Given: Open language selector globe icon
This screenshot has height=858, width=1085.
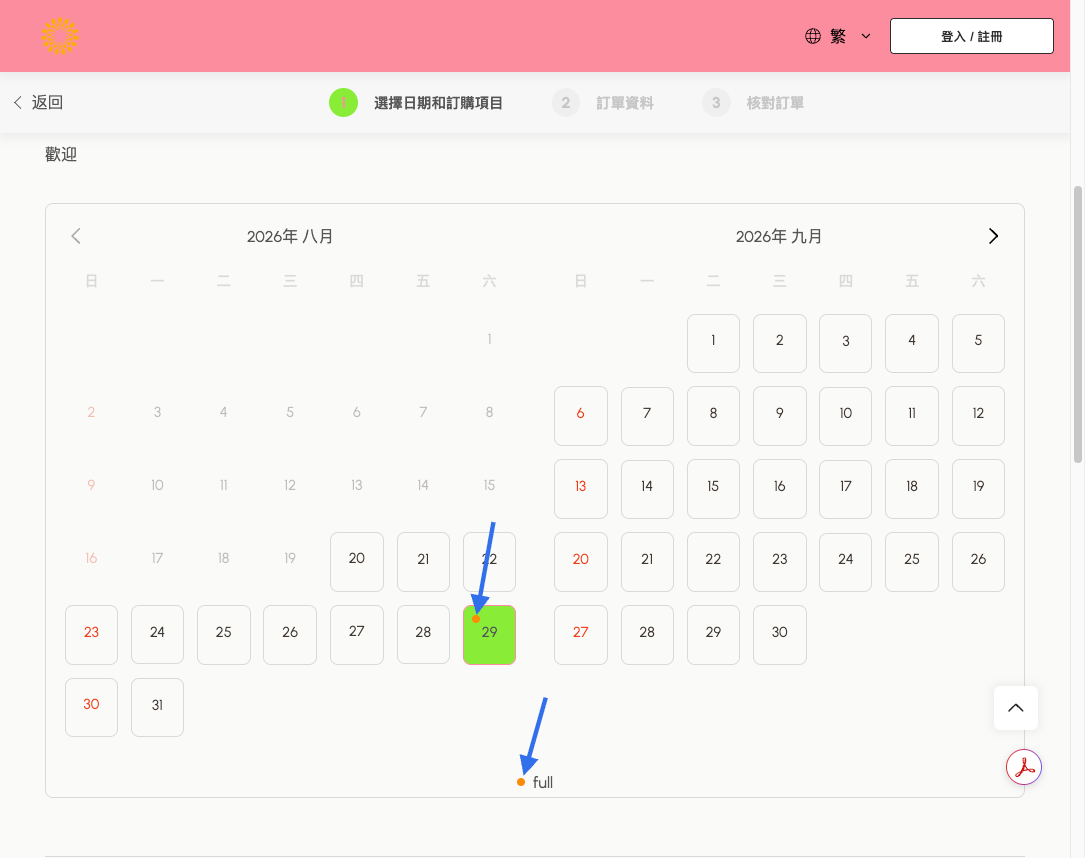Looking at the screenshot, I should click(813, 36).
